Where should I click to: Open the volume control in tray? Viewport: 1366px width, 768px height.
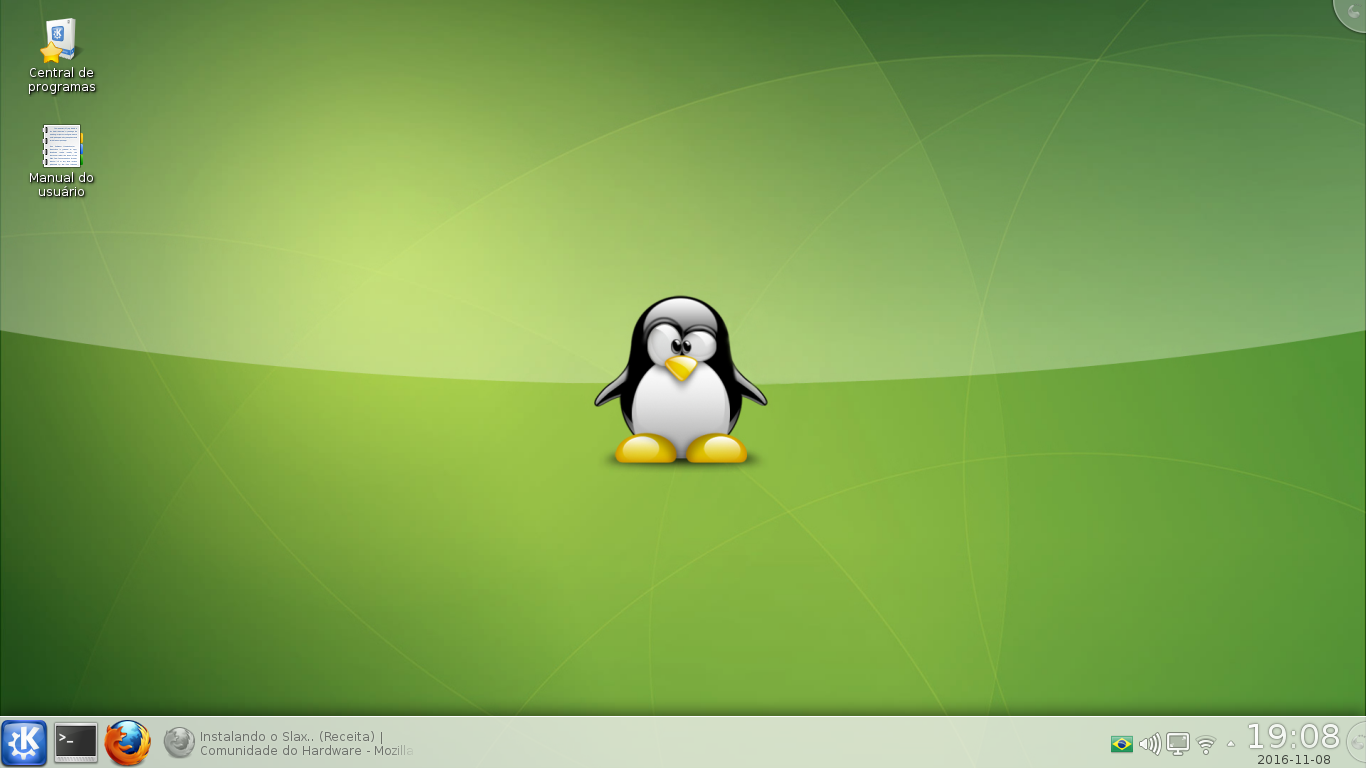click(x=1150, y=744)
